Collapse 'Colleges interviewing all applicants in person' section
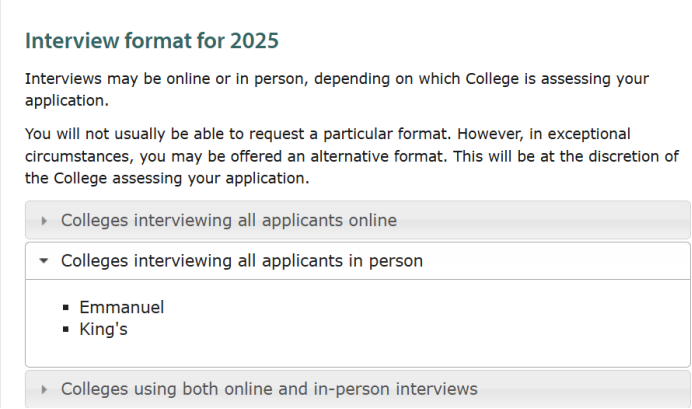 click(x=241, y=261)
